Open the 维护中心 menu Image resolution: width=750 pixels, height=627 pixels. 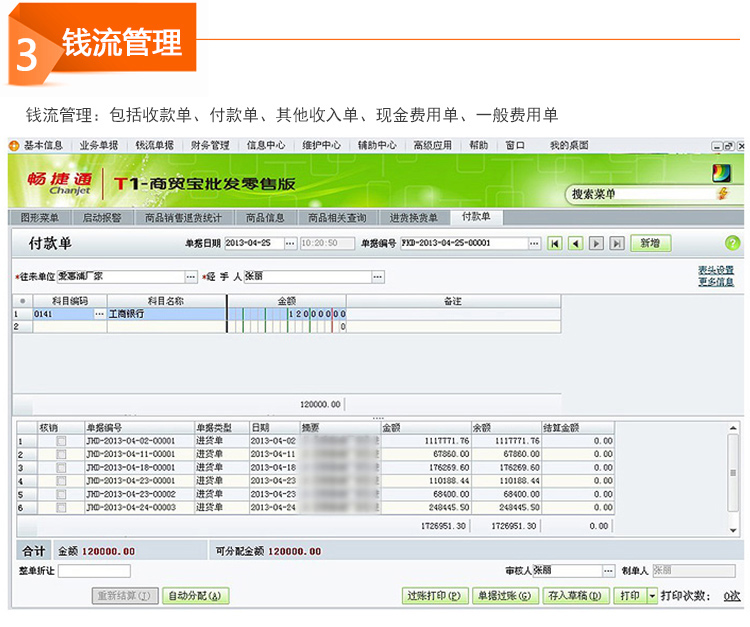point(321,145)
